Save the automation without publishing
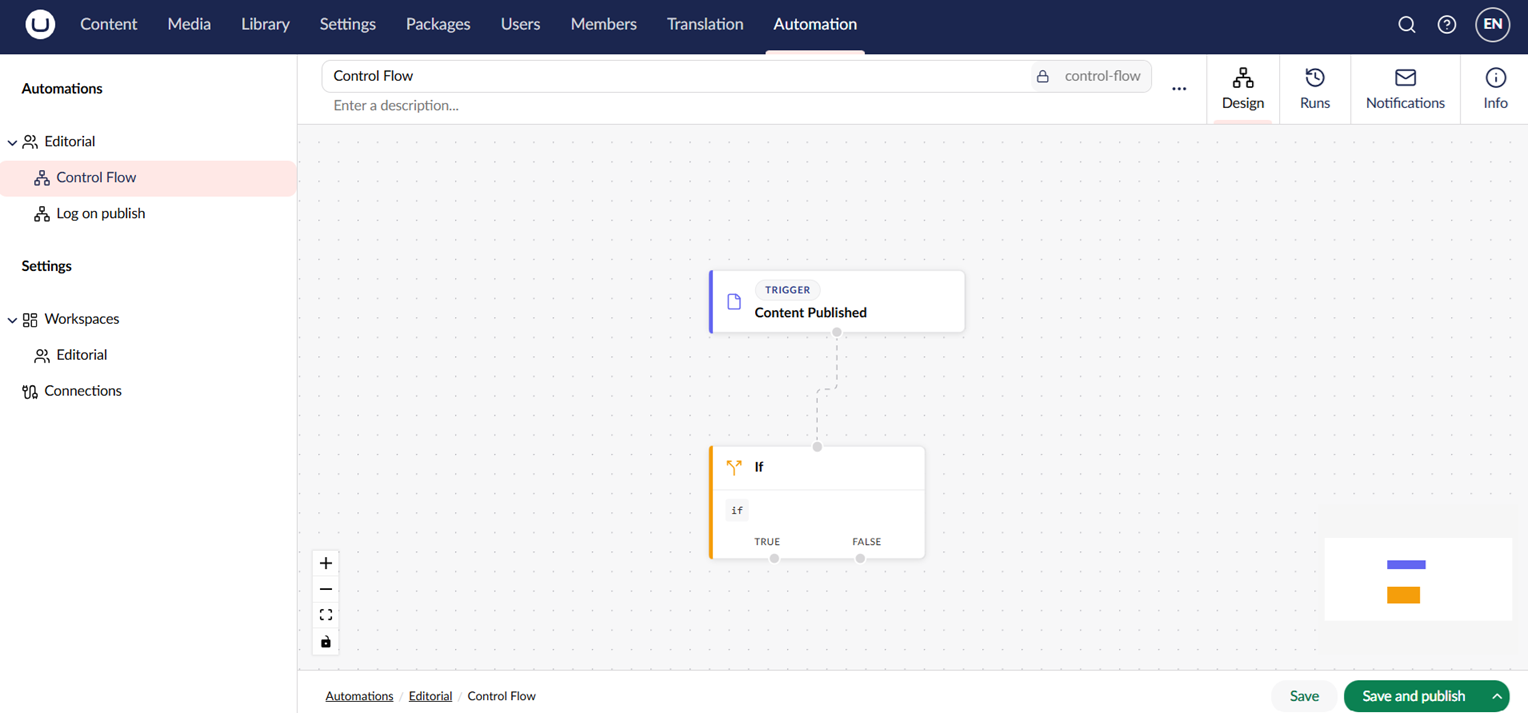This screenshot has width=1528, height=713. [1304, 696]
